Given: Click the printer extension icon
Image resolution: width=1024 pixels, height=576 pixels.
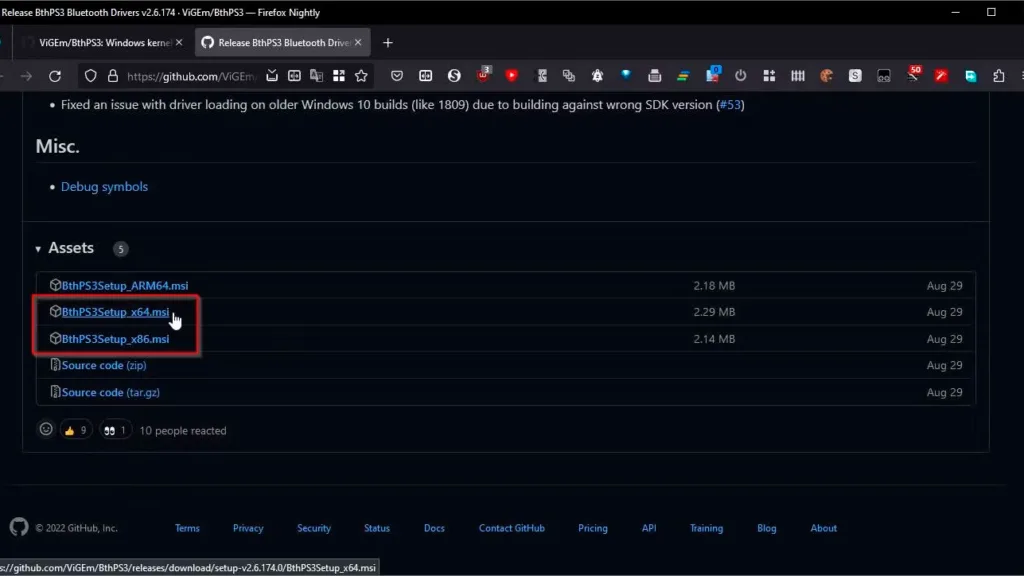Looking at the screenshot, I should click(x=654, y=76).
